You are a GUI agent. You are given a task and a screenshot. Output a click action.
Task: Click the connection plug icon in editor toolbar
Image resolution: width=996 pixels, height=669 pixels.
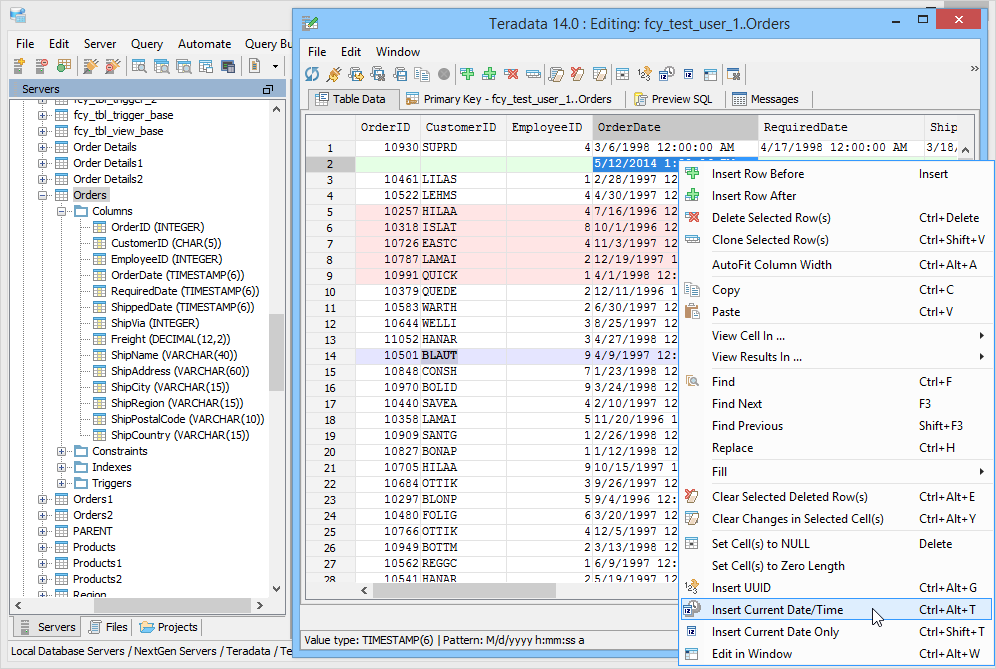(x=333, y=74)
